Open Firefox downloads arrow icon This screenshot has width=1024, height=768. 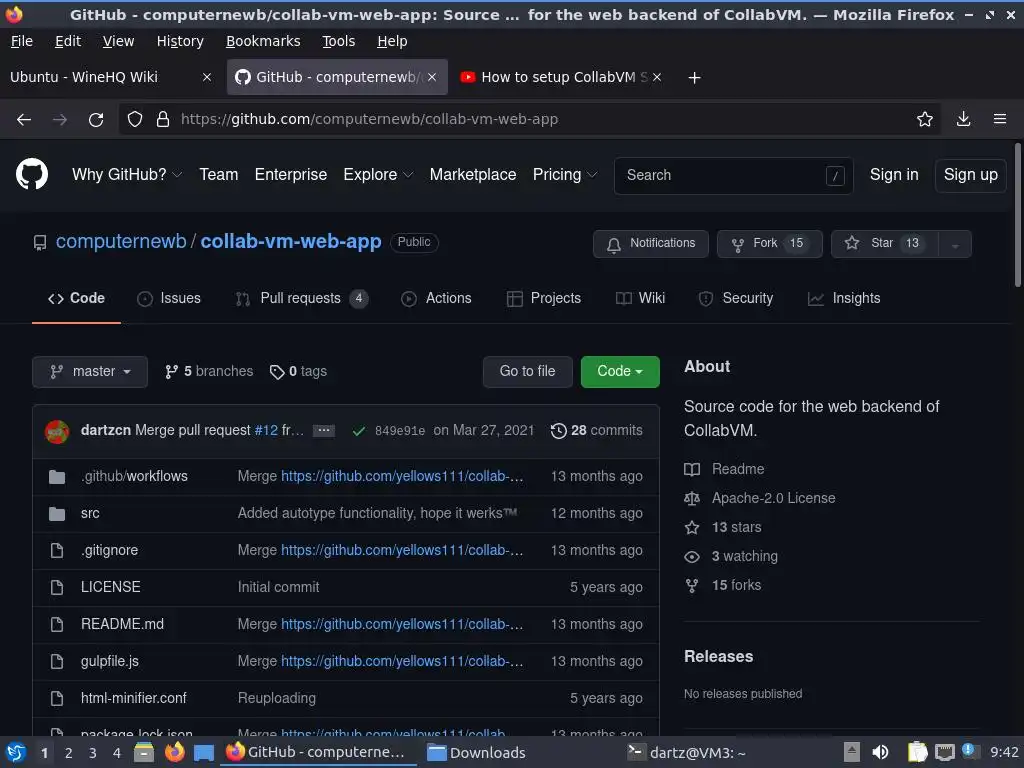pyautogui.click(x=963, y=119)
